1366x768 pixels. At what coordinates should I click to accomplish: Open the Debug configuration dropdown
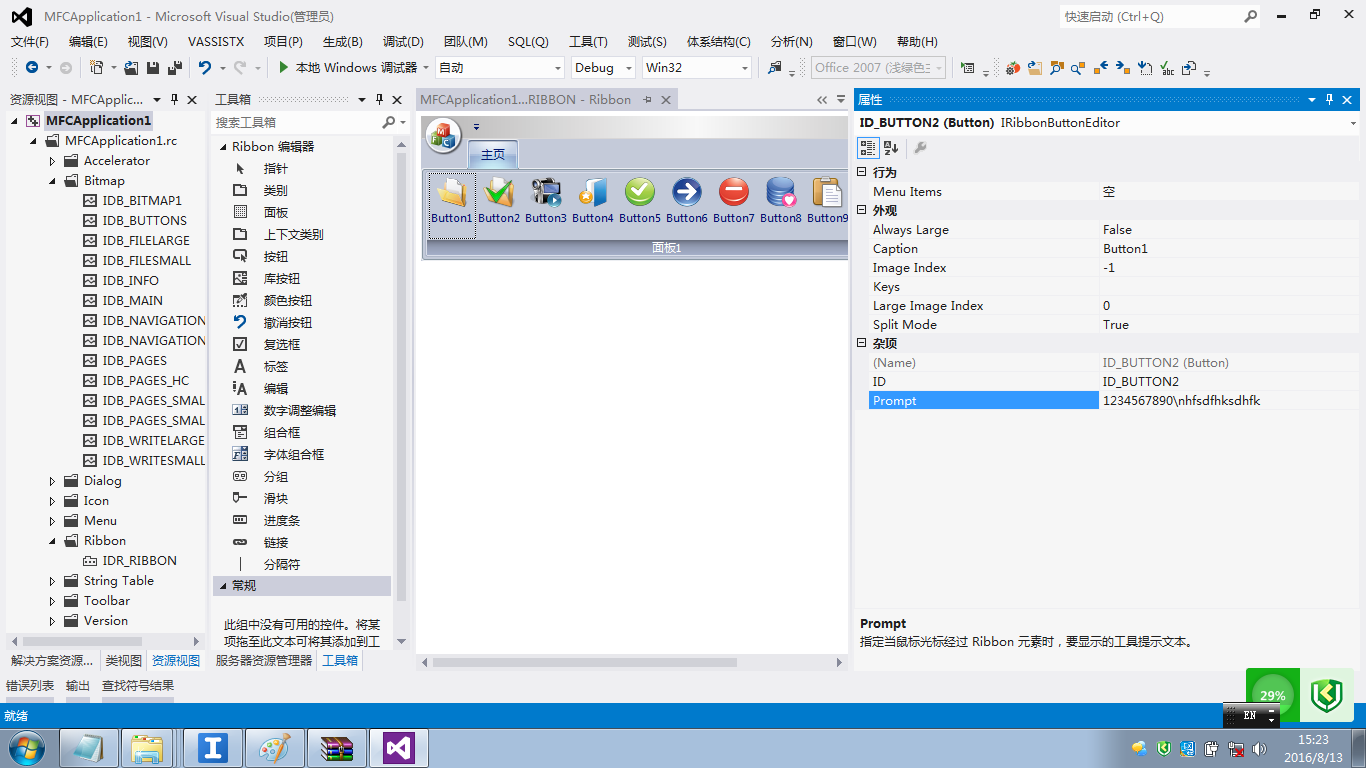pyautogui.click(x=603, y=68)
